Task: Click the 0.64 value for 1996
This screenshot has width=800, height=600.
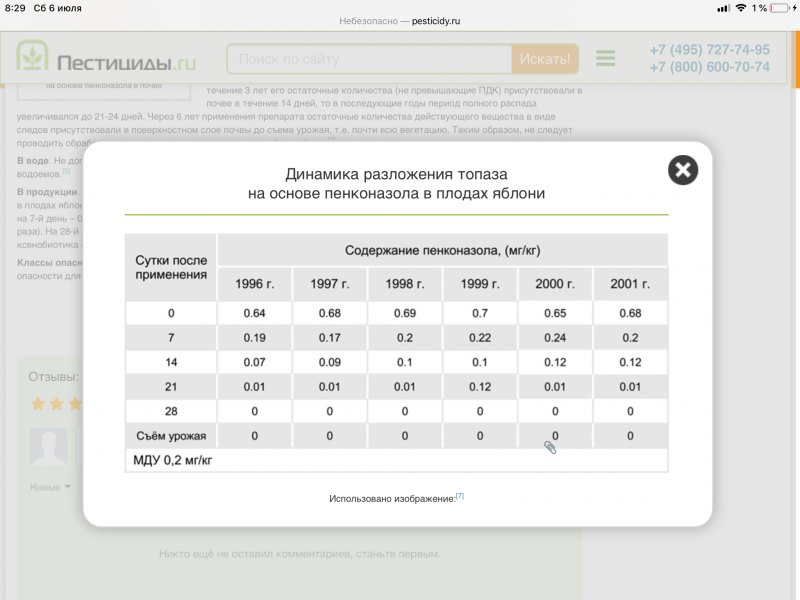Action: tap(254, 313)
